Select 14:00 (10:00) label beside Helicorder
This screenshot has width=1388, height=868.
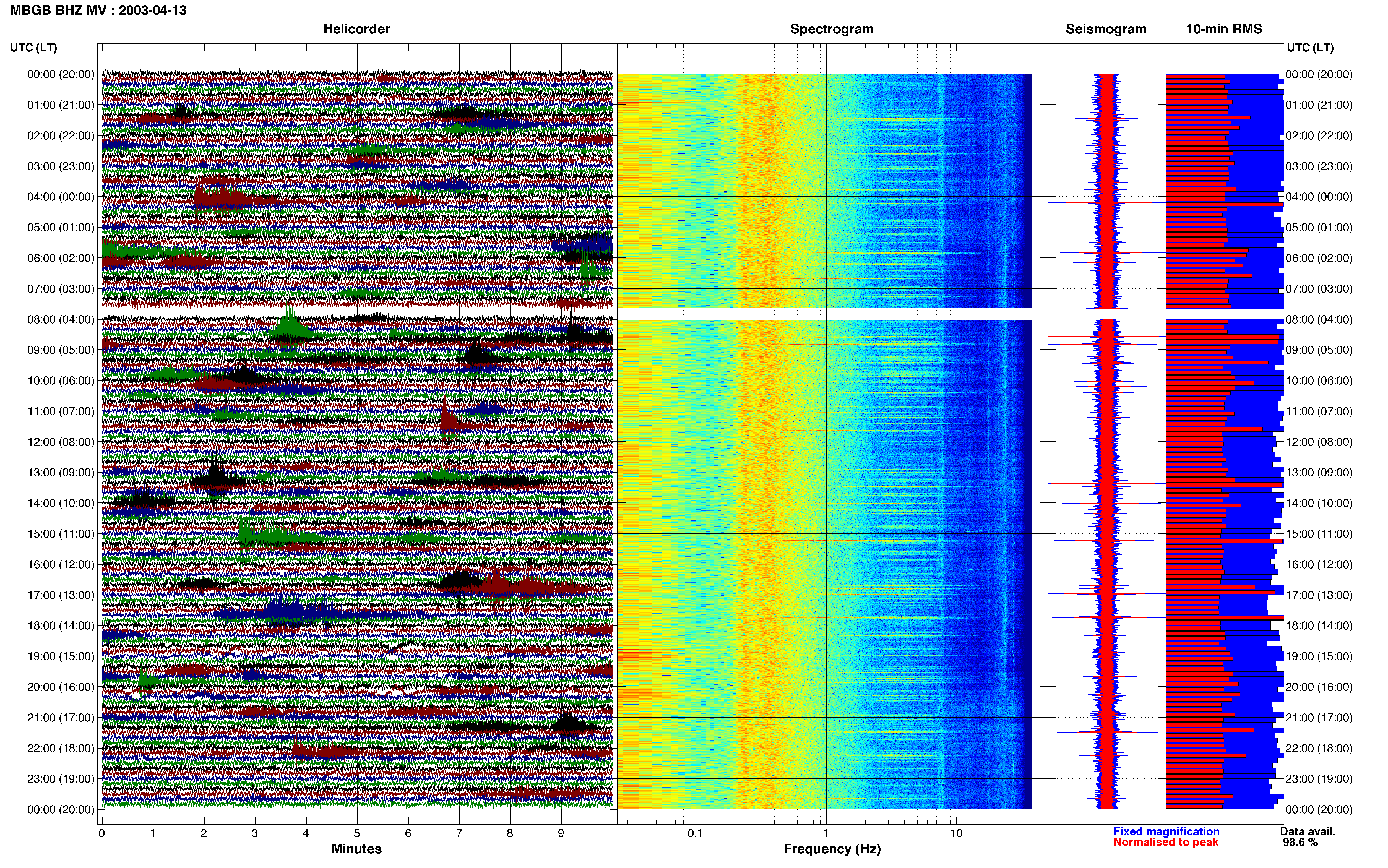click(61, 504)
